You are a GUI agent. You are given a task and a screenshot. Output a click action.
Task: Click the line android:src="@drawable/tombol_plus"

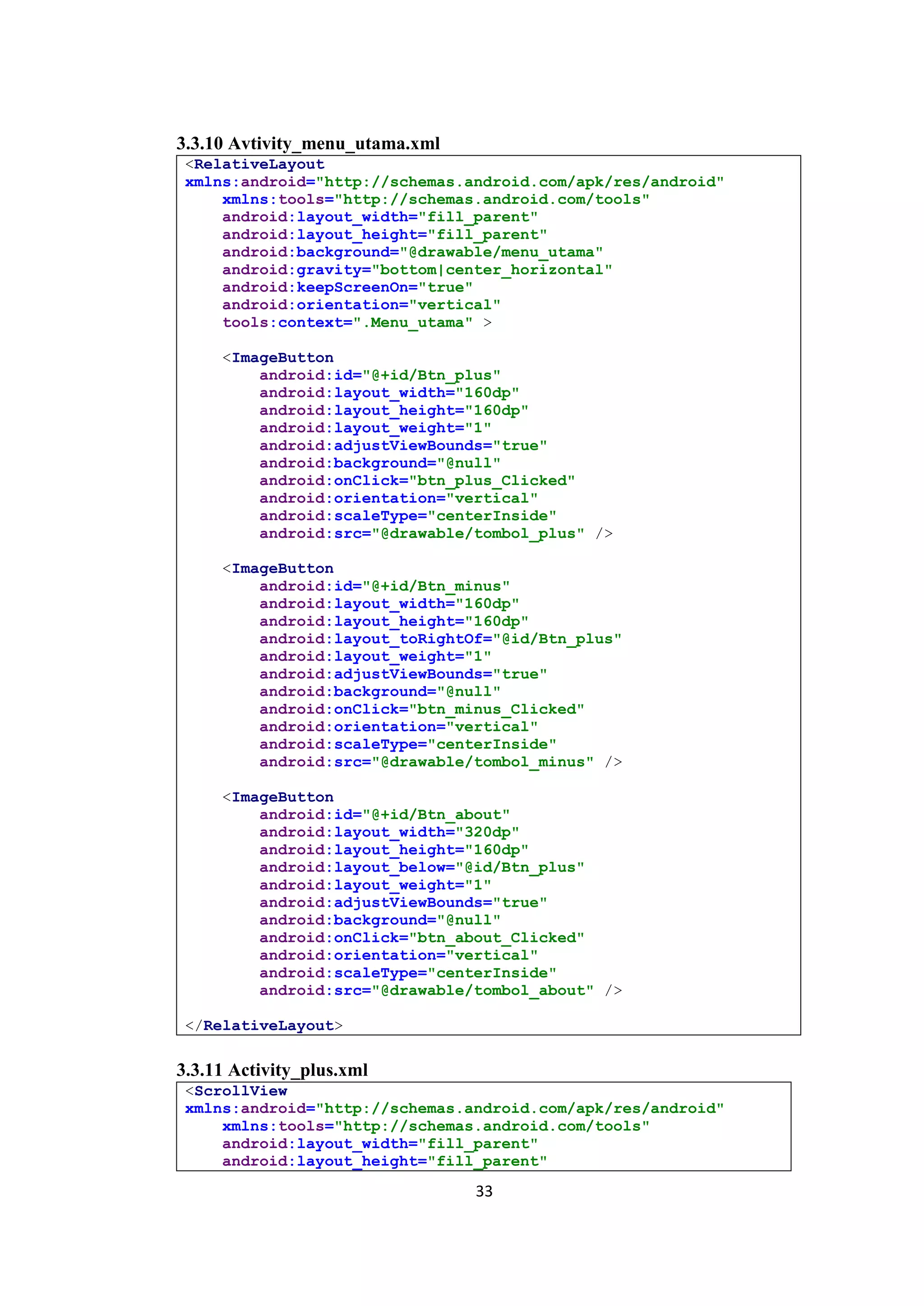(436, 534)
